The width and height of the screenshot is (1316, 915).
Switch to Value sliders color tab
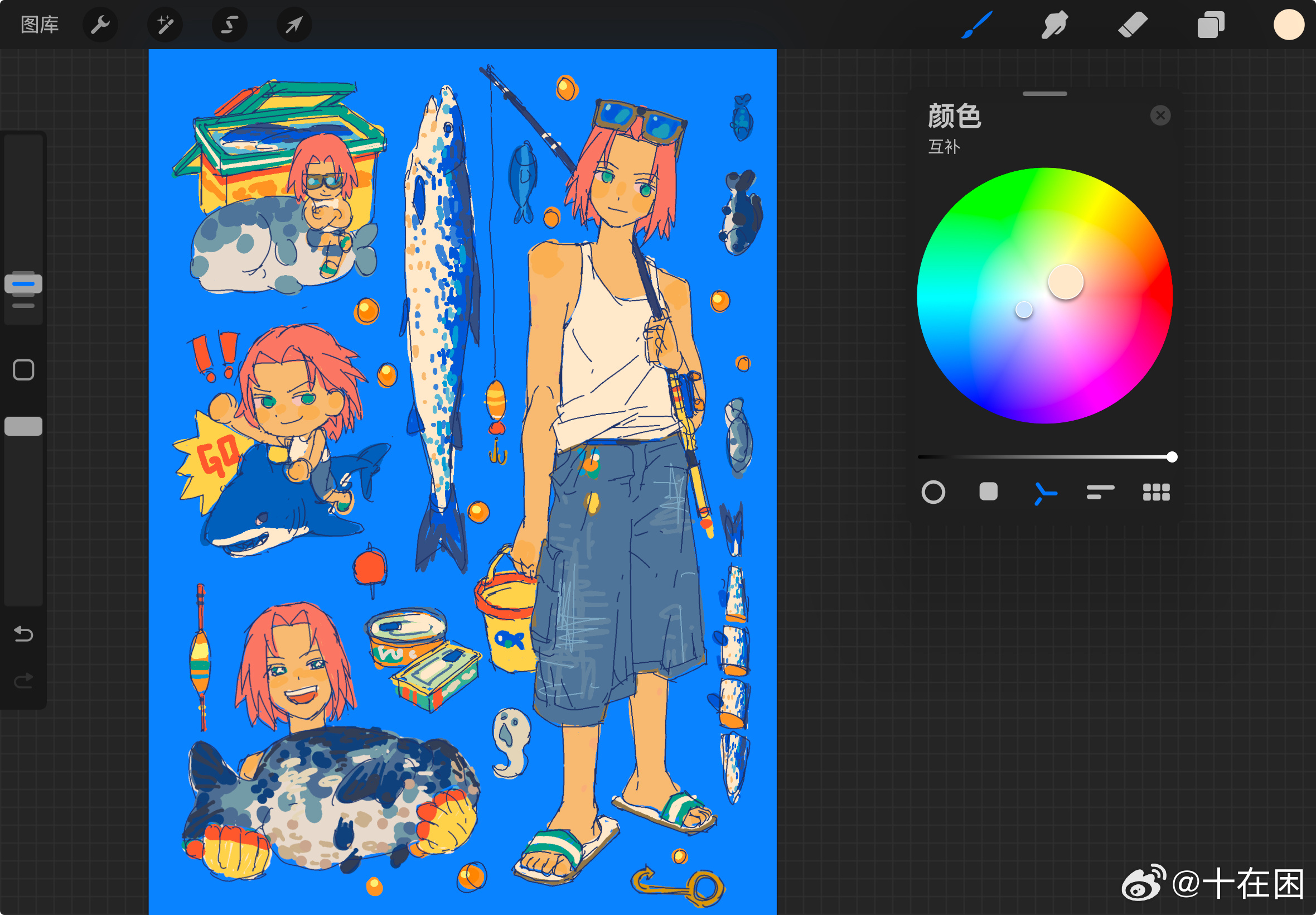coord(1100,492)
